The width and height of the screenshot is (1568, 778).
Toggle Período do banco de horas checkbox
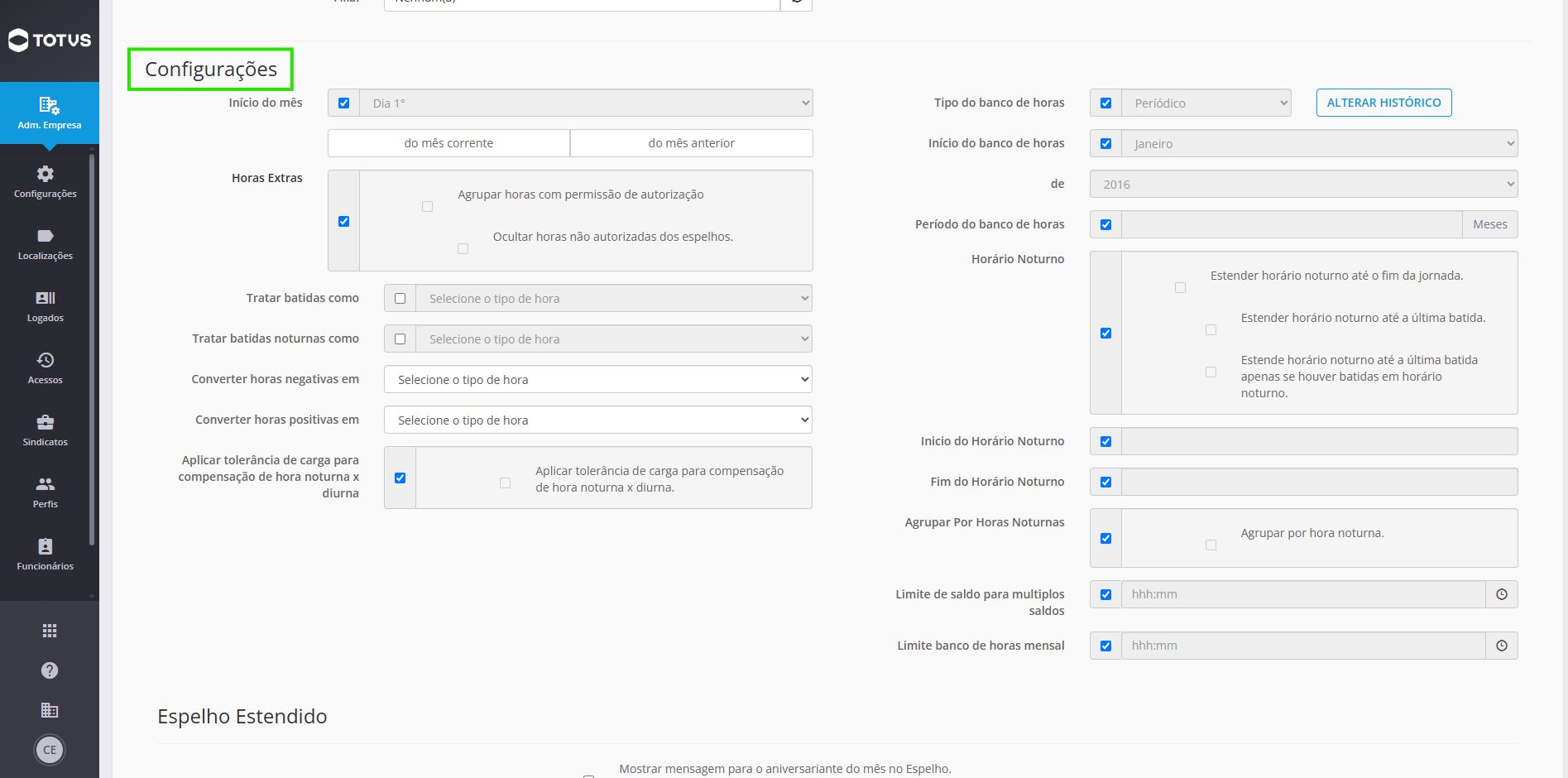point(1106,225)
